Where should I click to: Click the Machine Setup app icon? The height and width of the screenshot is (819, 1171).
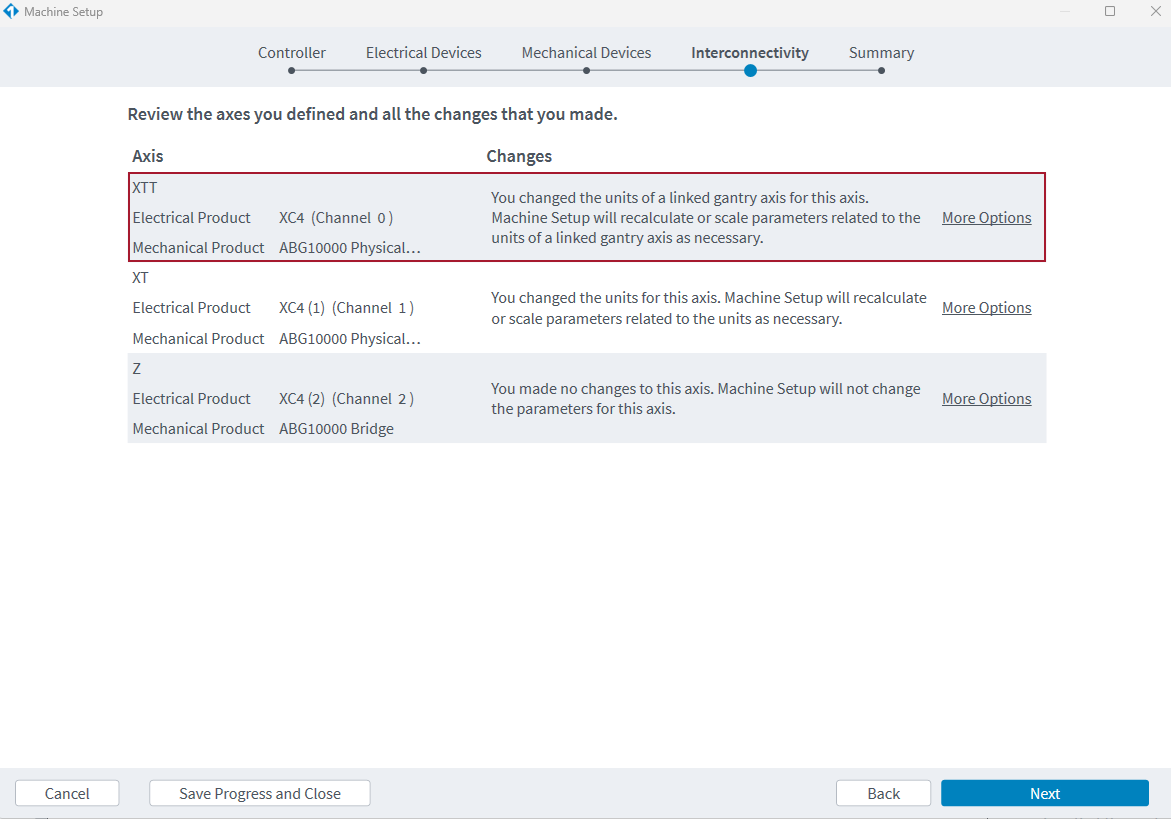pyautogui.click(x=12, y=12)
